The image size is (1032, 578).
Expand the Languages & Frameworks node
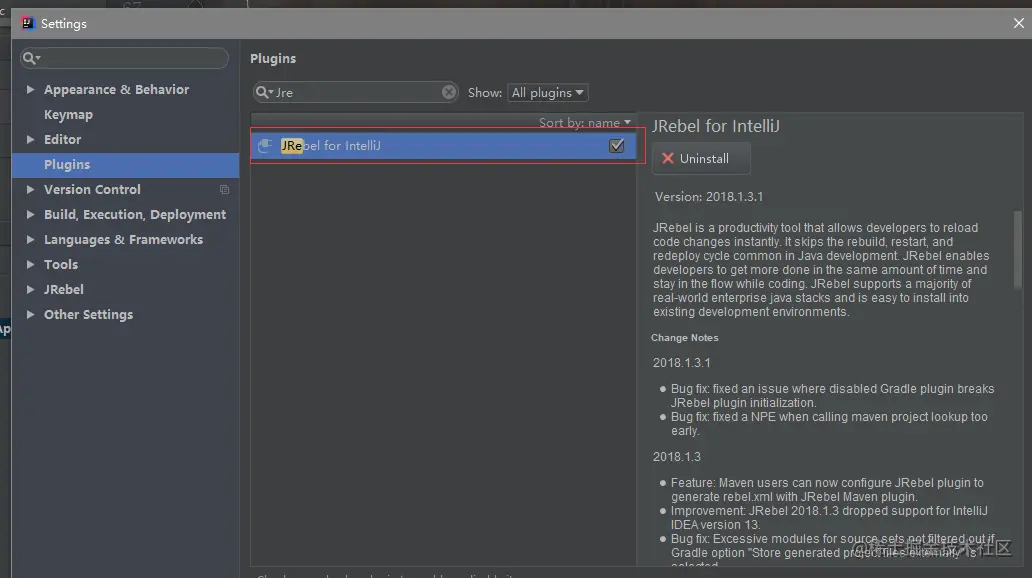[30, 240]
